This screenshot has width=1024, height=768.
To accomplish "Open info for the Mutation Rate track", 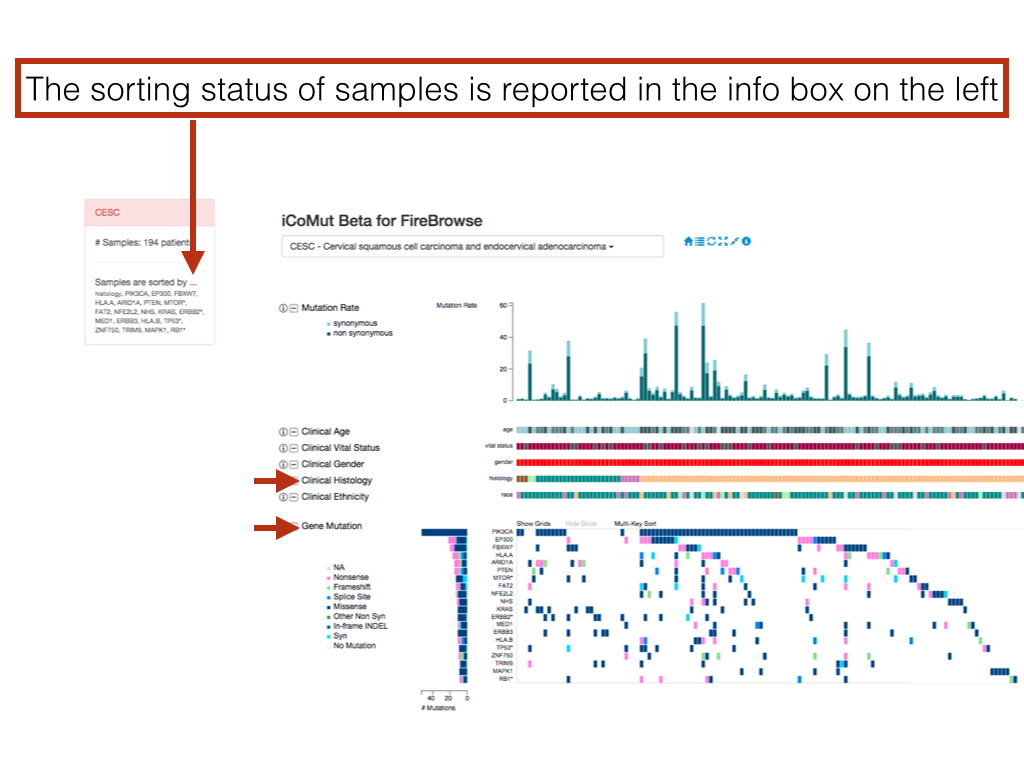I will (282, 308).
